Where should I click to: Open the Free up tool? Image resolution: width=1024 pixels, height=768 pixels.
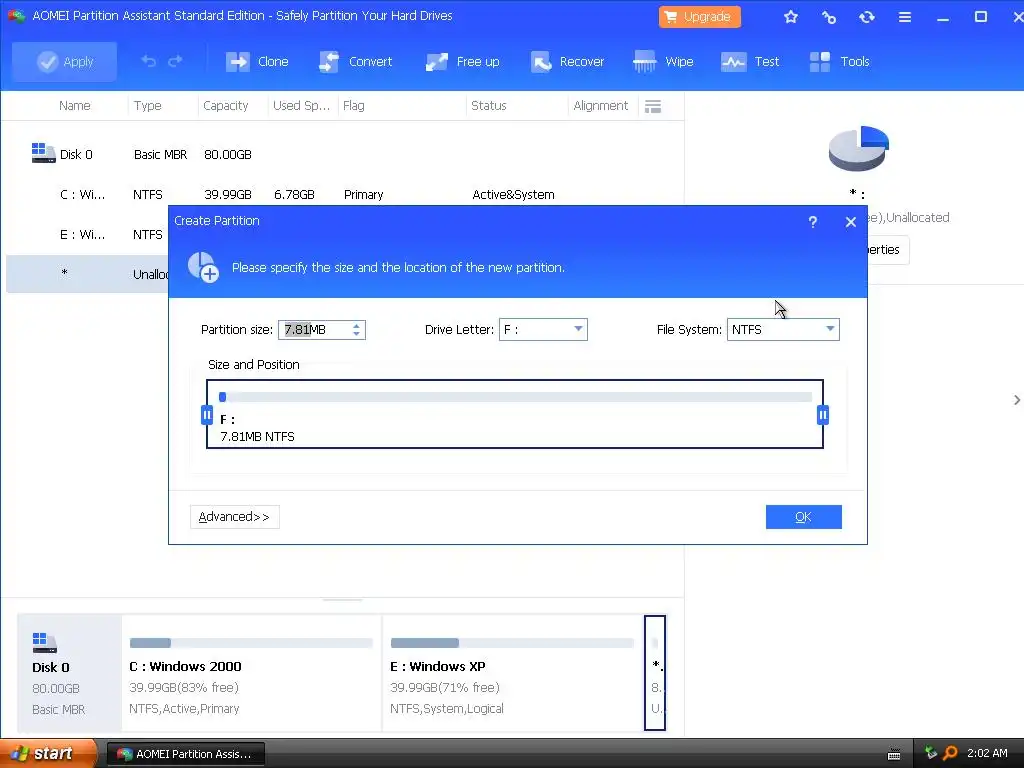[x=462, y=61]
